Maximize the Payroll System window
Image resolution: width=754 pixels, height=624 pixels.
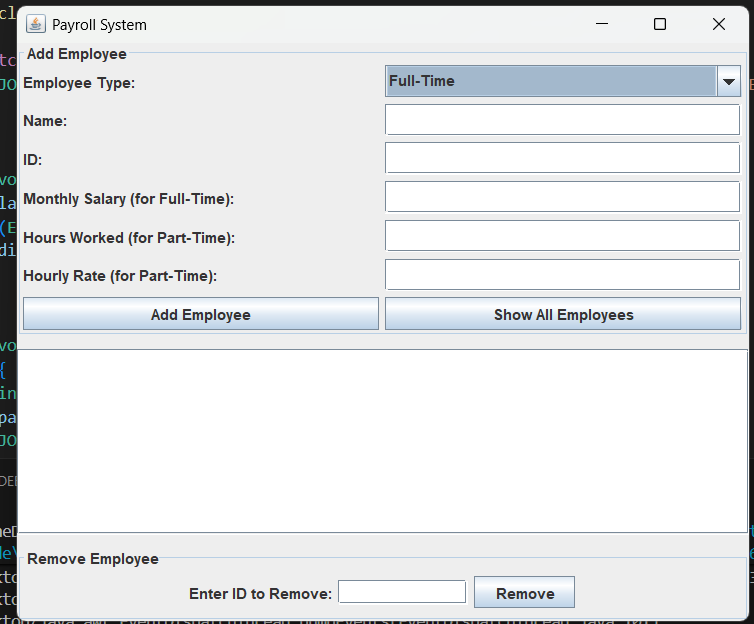(660, 24)
